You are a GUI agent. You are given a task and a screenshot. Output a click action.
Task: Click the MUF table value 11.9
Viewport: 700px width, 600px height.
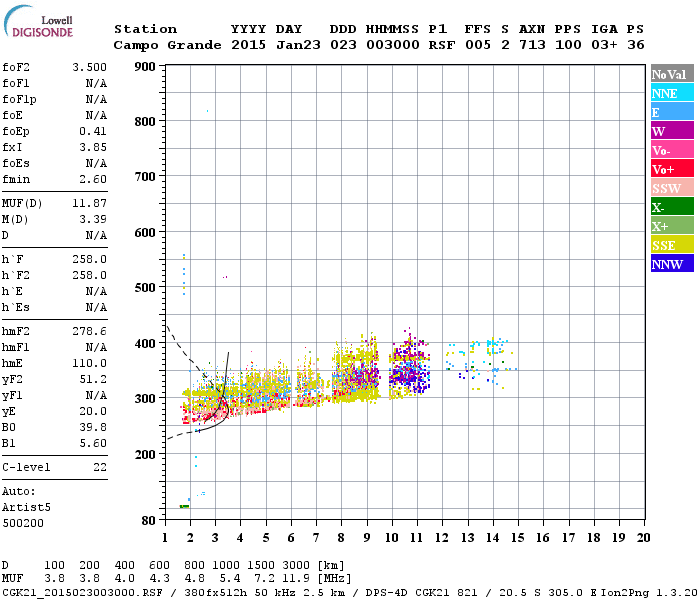[296, 579]
